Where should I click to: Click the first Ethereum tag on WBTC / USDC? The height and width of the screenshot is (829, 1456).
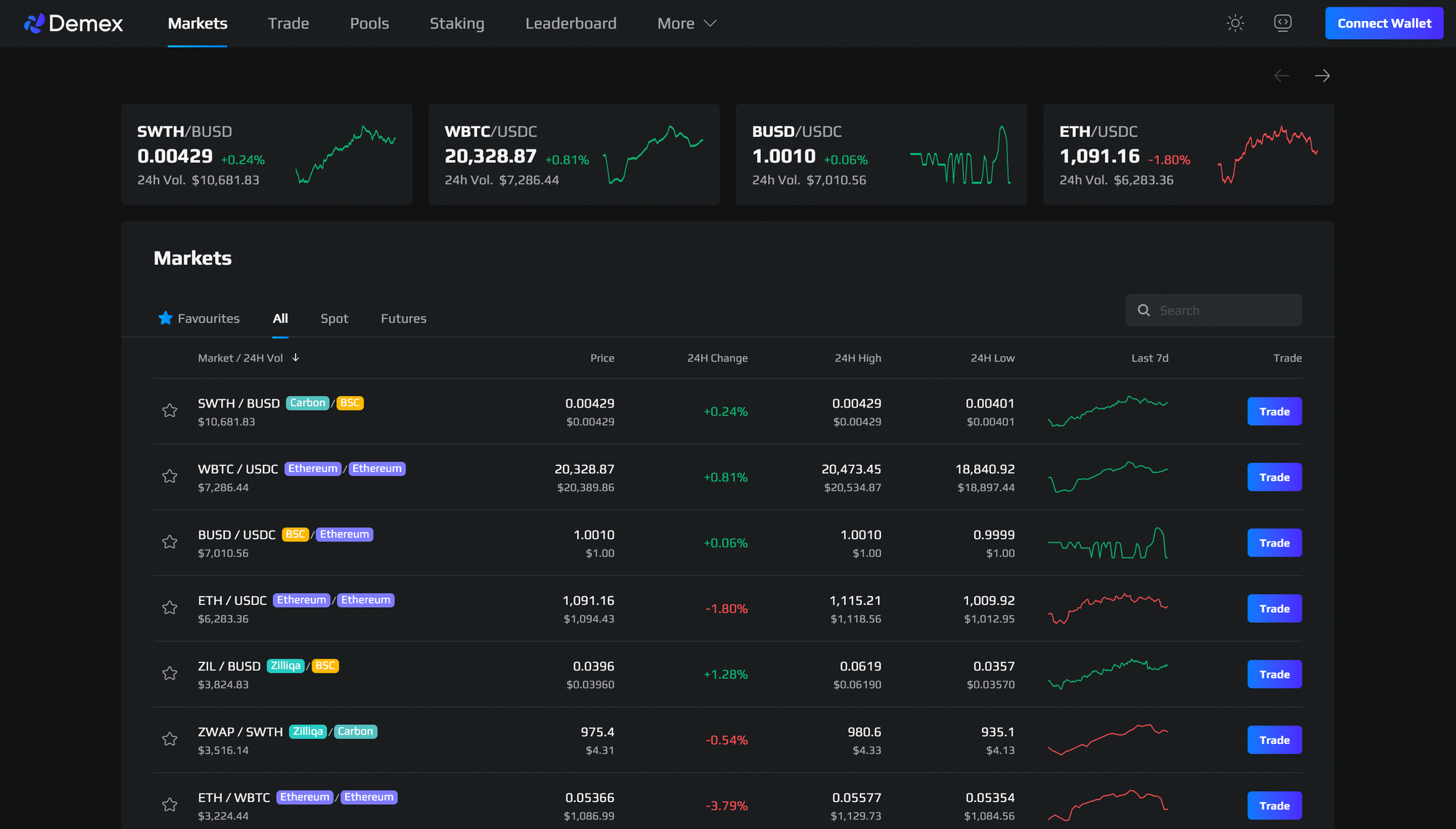coord(313,468)
